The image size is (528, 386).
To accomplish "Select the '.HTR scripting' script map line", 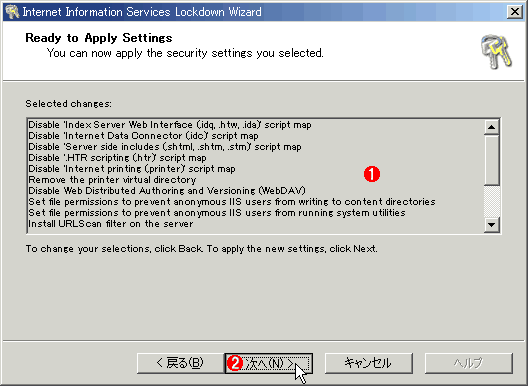I will click(117, 158).
